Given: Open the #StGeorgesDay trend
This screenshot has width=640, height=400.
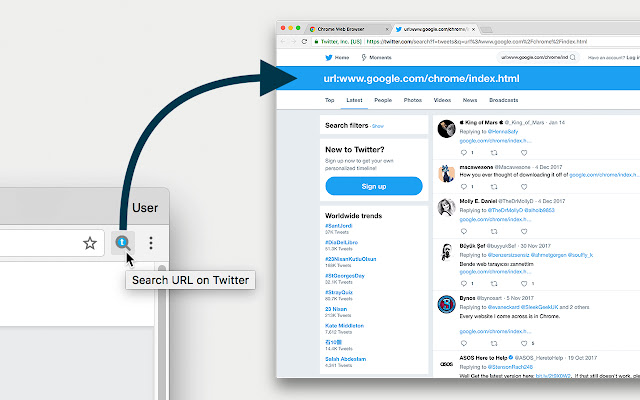Looking at the screenshot, I should 344,276.
